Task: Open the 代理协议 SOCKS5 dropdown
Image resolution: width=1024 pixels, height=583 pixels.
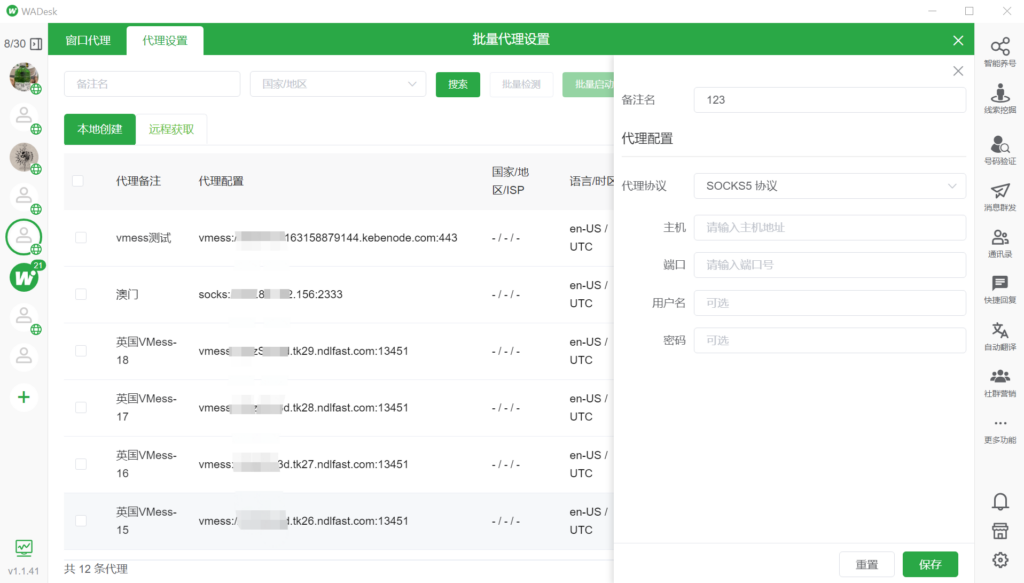Action: [x=829, y=186]
